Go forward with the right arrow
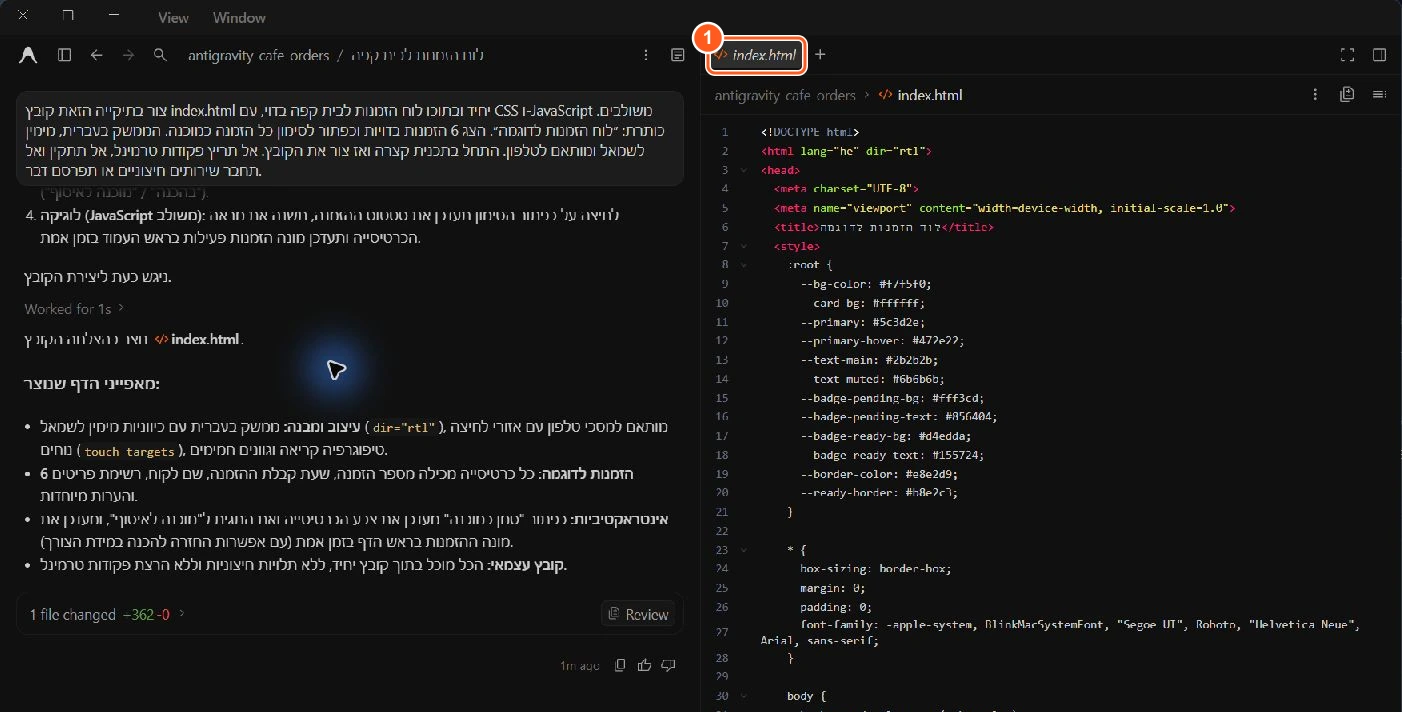Image resolution: width=1402 pixels, height=712 pixels. (x=128, y=55)
